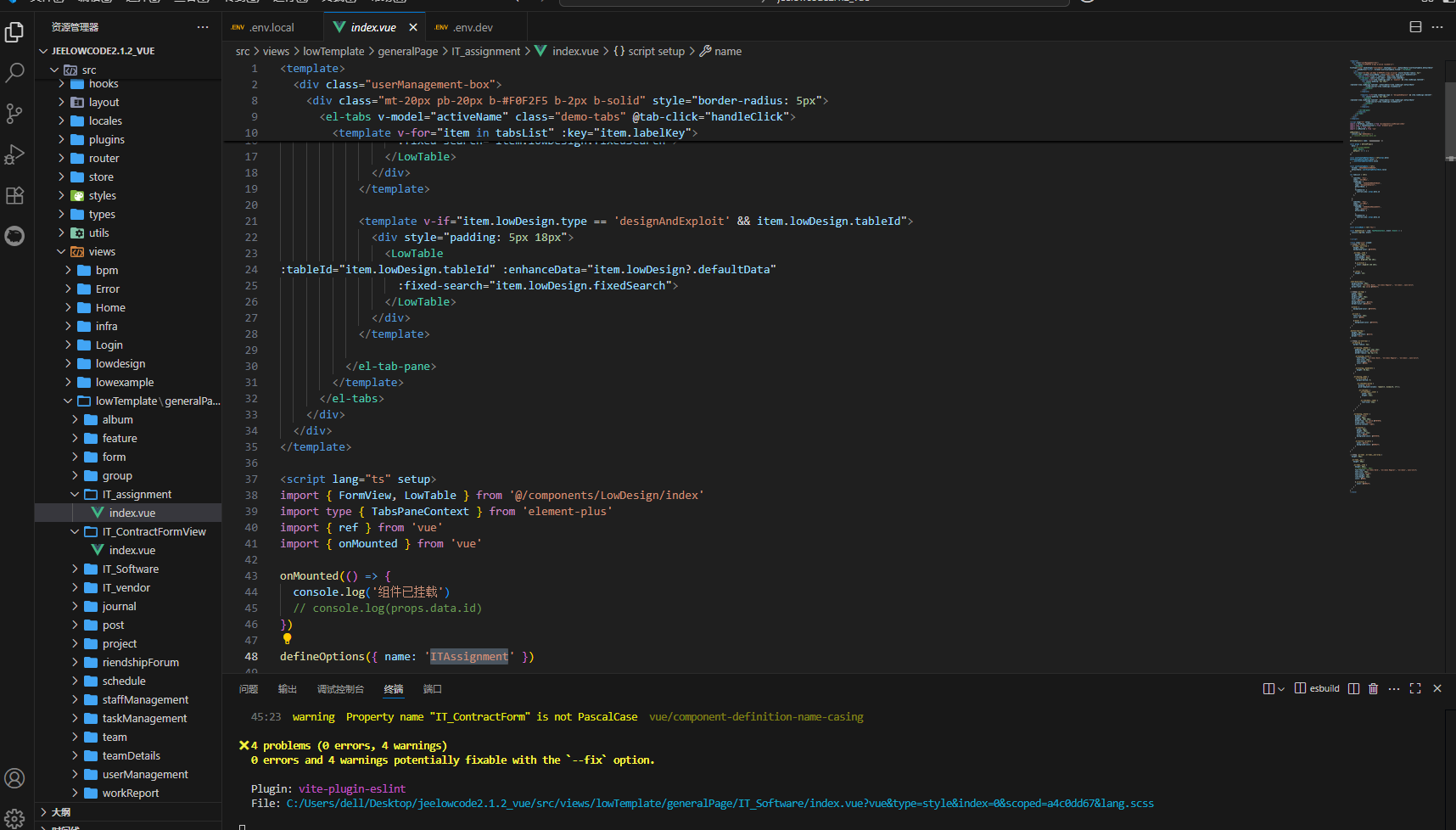Viewport: 1456px width, 830px height.
Task: Open the Manage gear icon
Action: point(14,818)
